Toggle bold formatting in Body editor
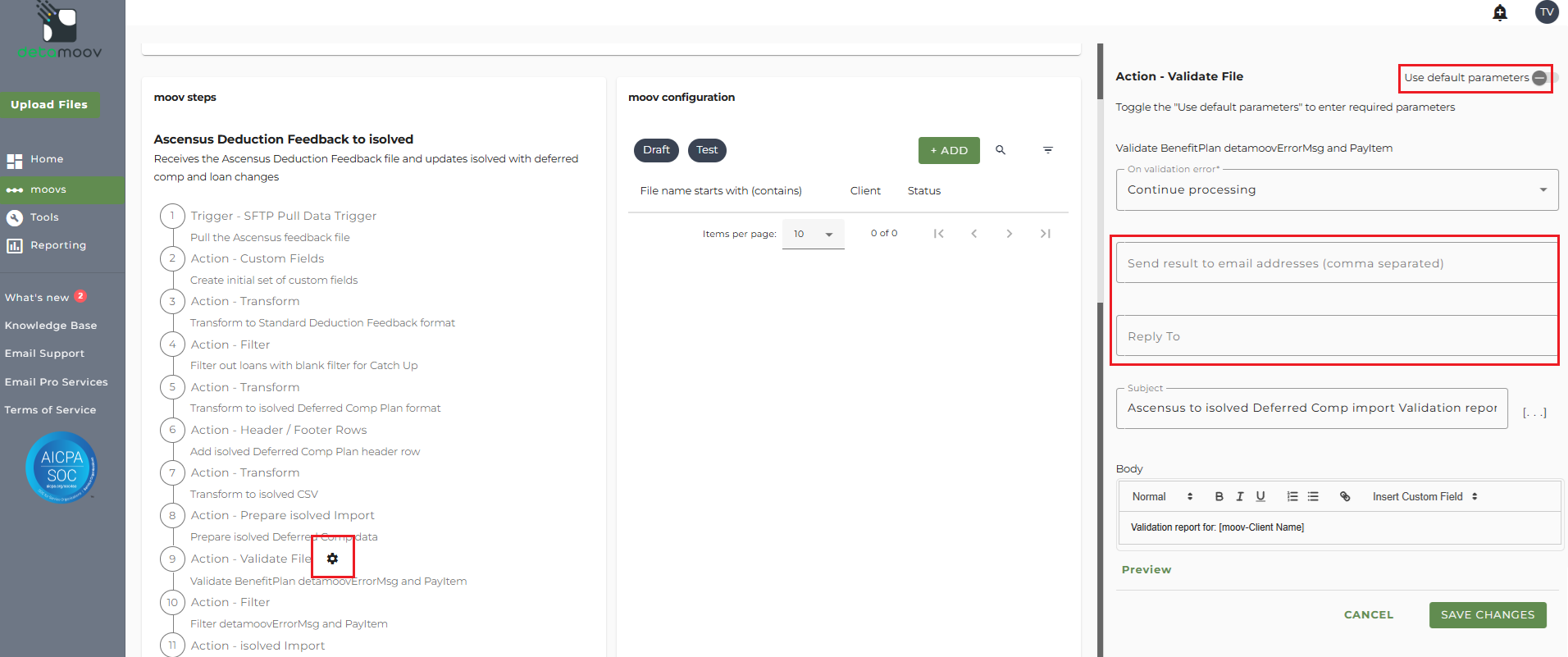The image size is (1568, 657). tap(1219, 496)
